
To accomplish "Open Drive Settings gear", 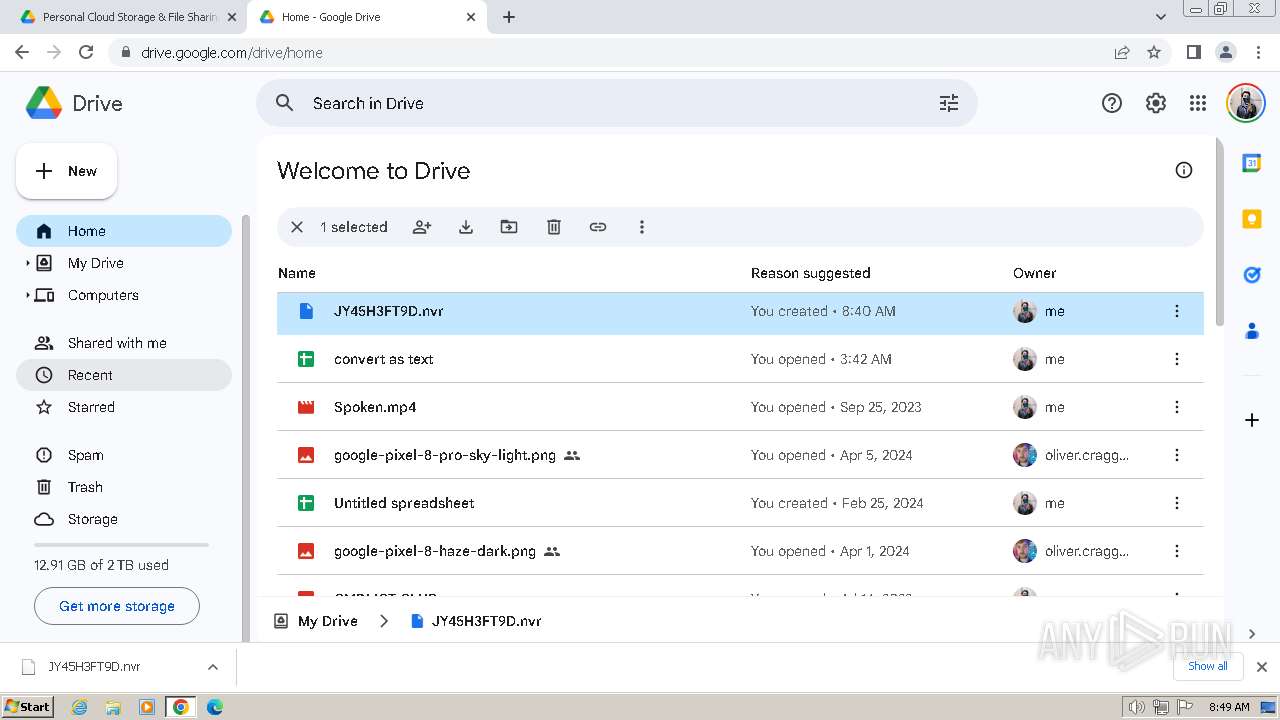I will click(1156, 103).
